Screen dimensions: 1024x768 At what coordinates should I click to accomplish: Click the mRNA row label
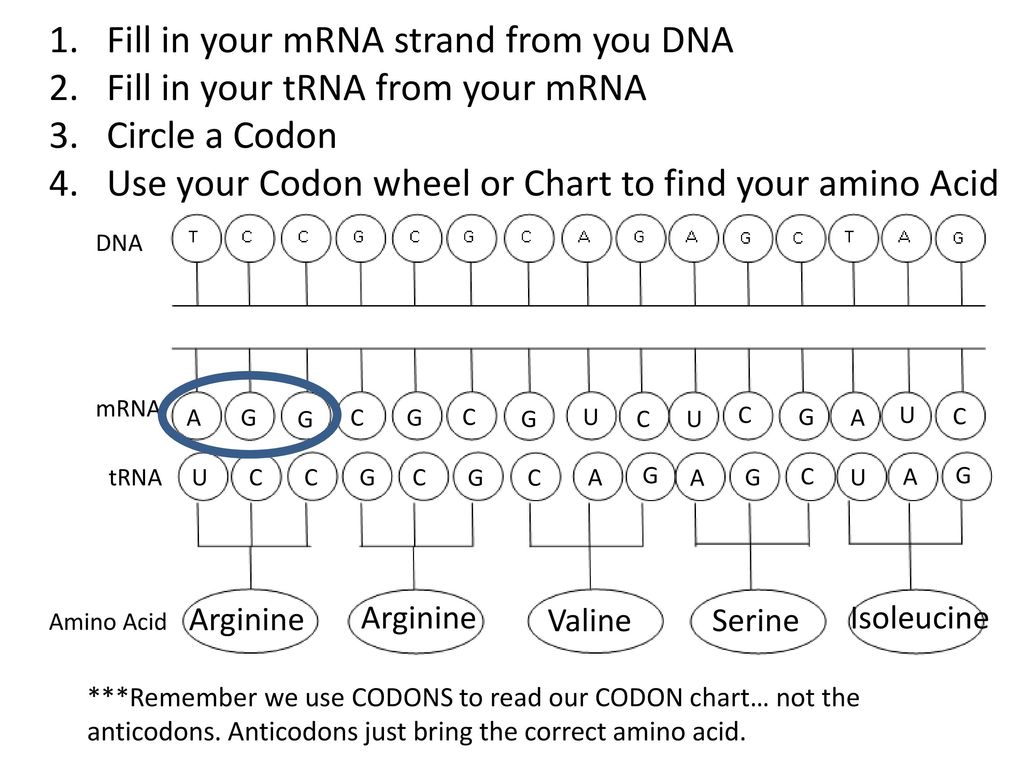(128, 409)
